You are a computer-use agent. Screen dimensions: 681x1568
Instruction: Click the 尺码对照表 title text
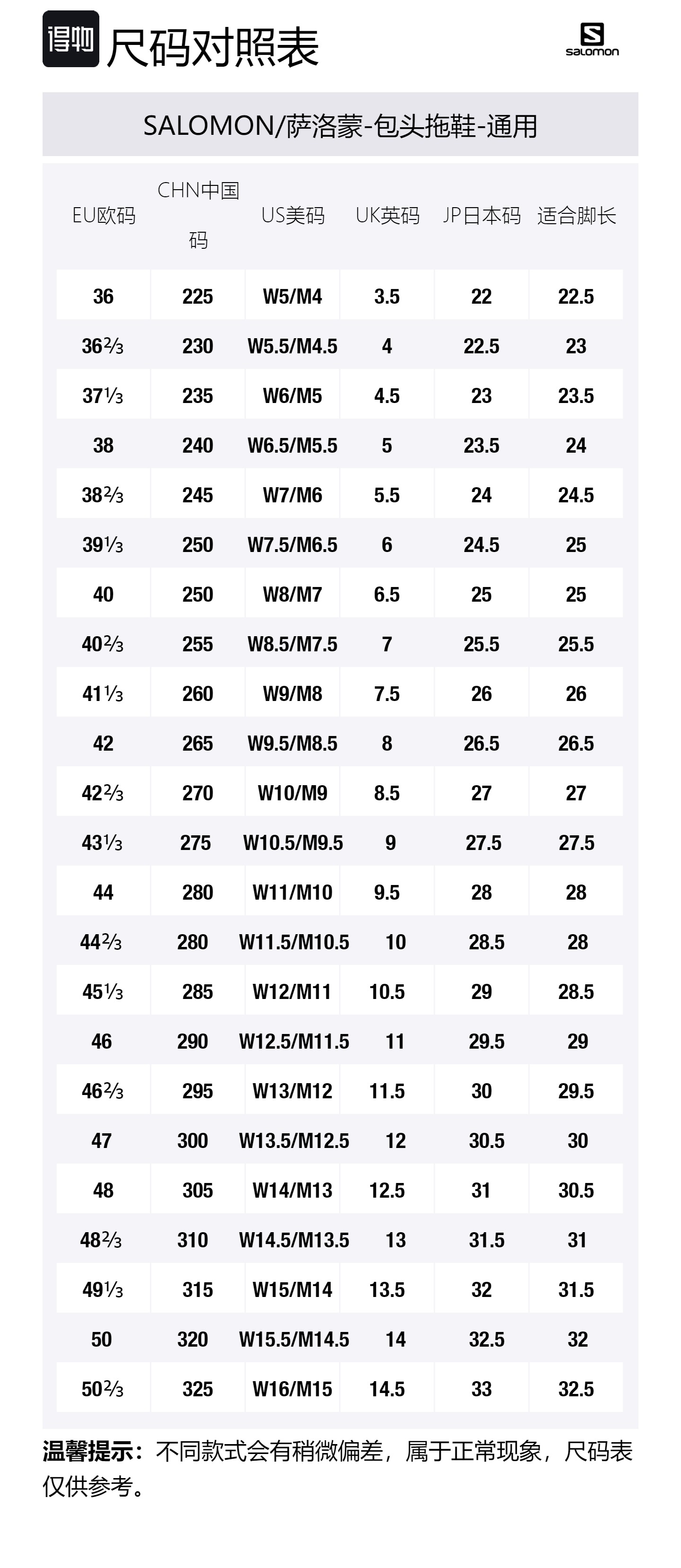(x=213, y=47)
